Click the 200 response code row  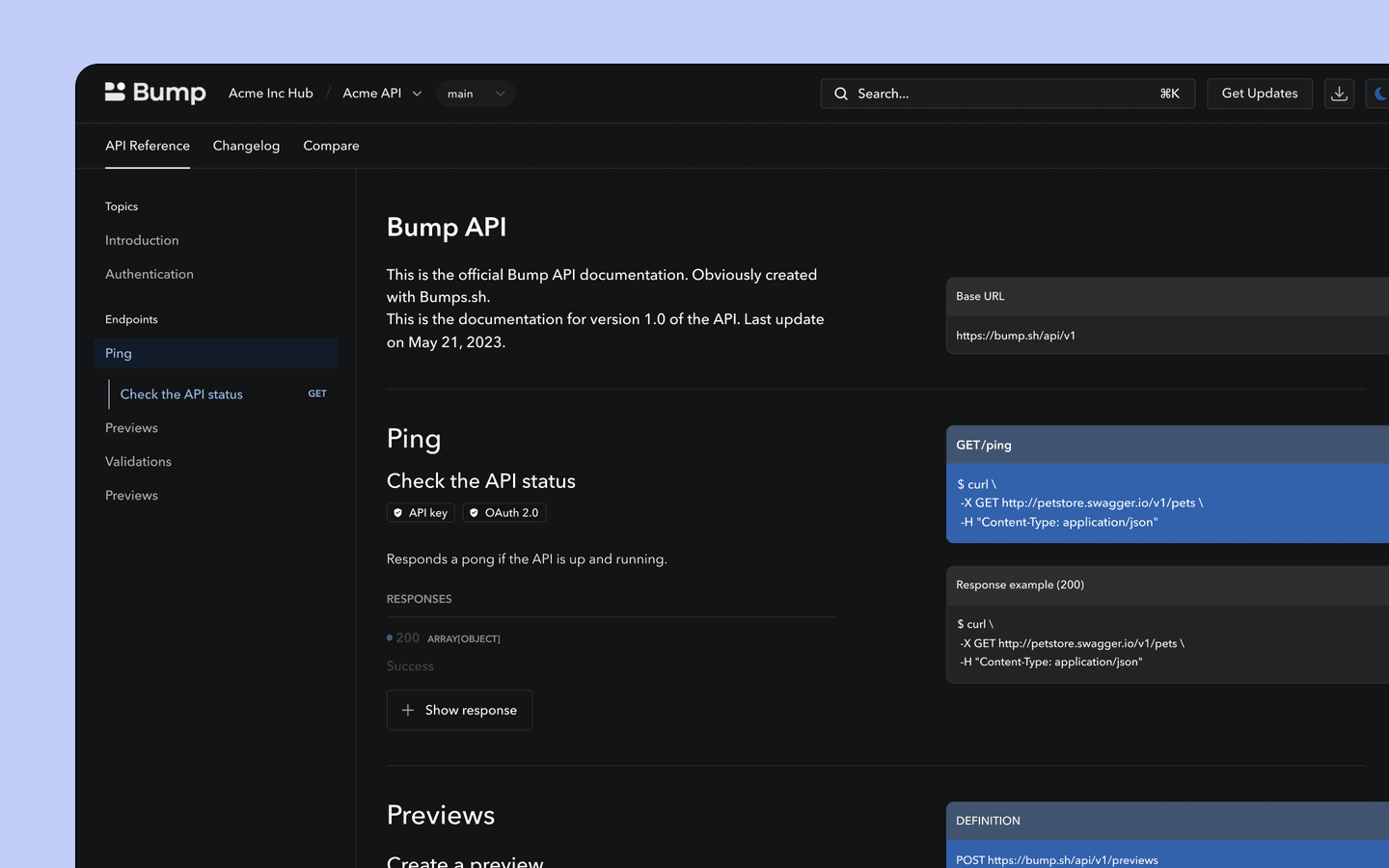[444, 638]
